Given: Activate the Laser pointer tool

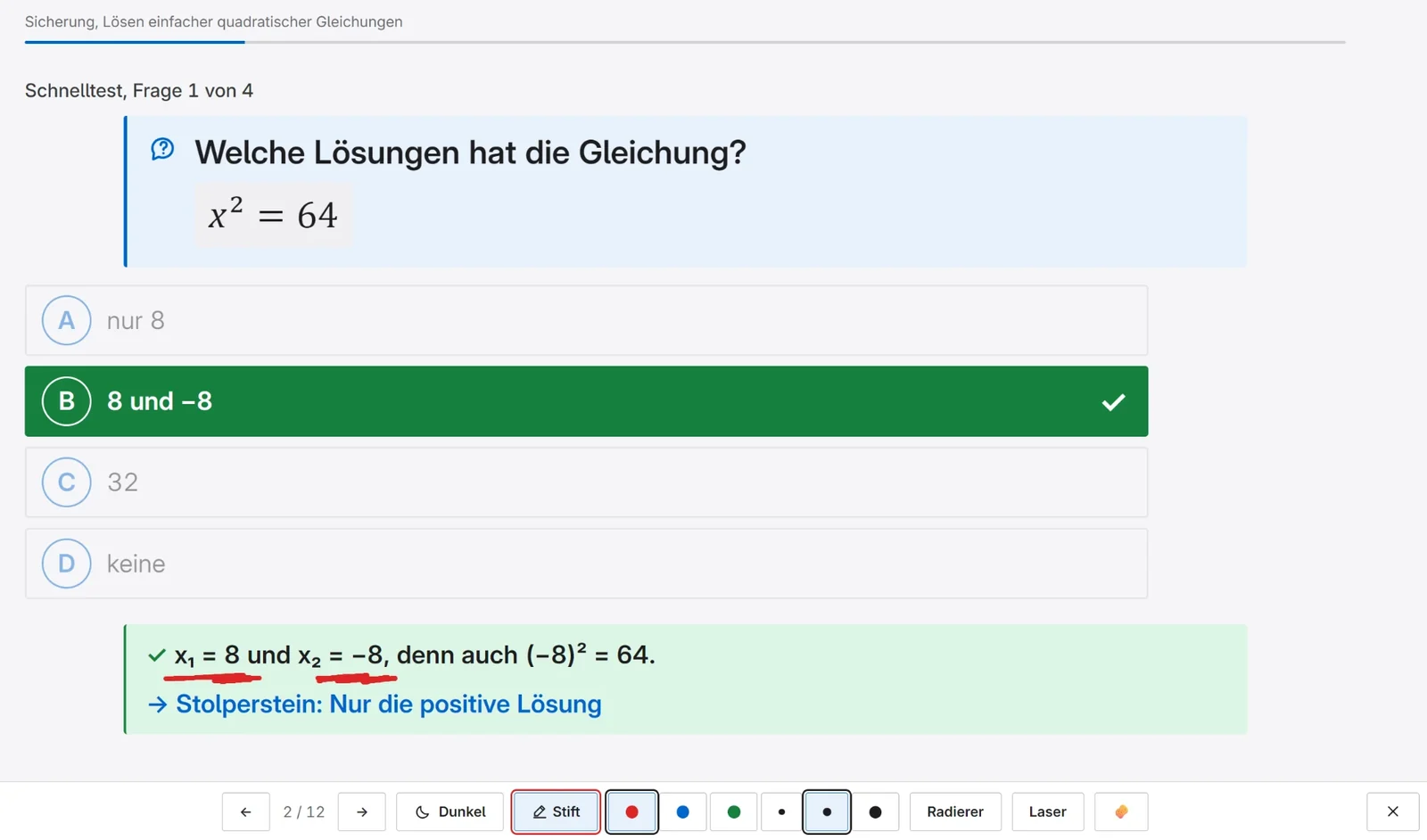Looking at the screenshot, I should [1048, 811].
